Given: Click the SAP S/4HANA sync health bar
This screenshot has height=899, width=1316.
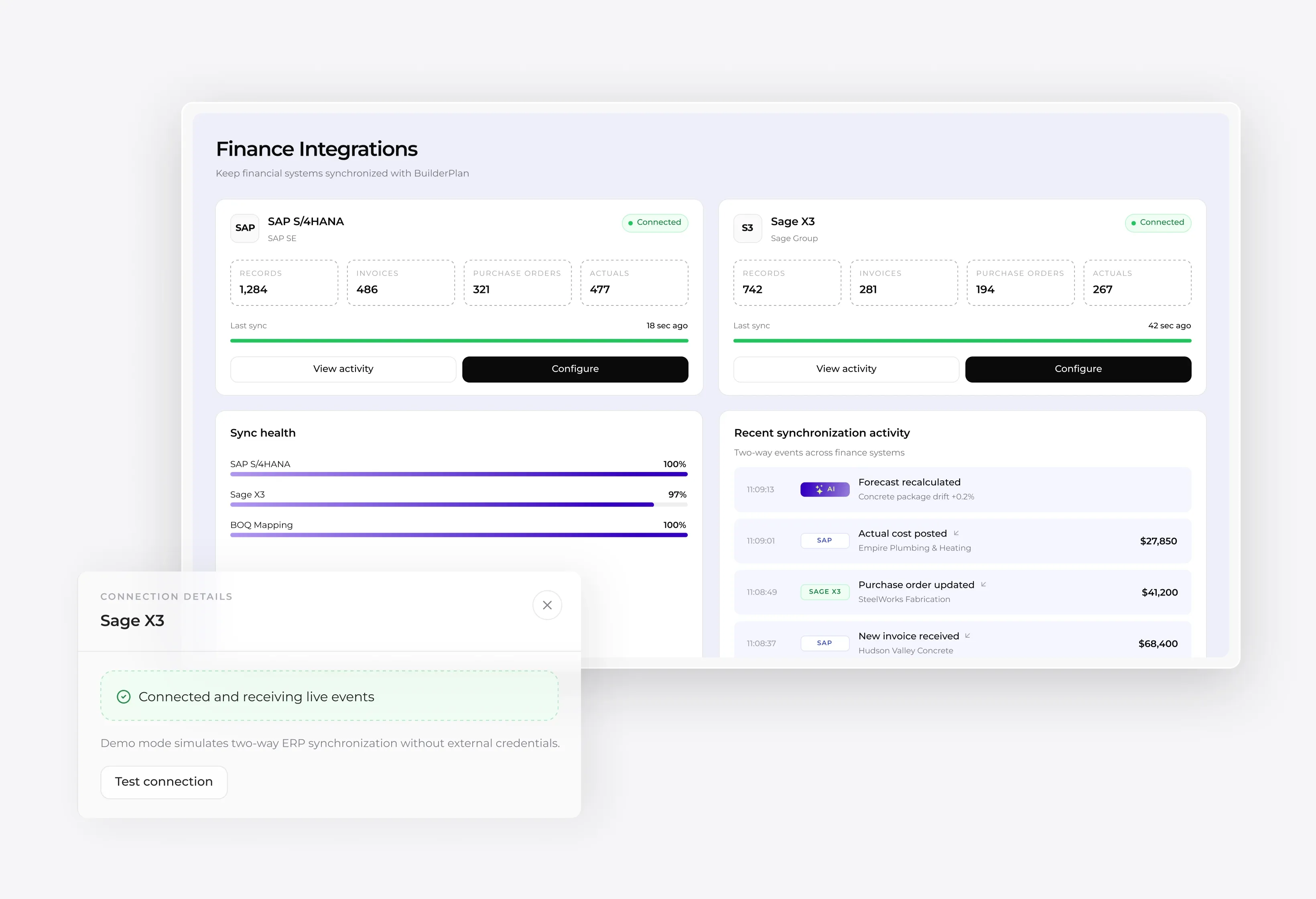Looking at the screenshot, I should click(459, 474).
